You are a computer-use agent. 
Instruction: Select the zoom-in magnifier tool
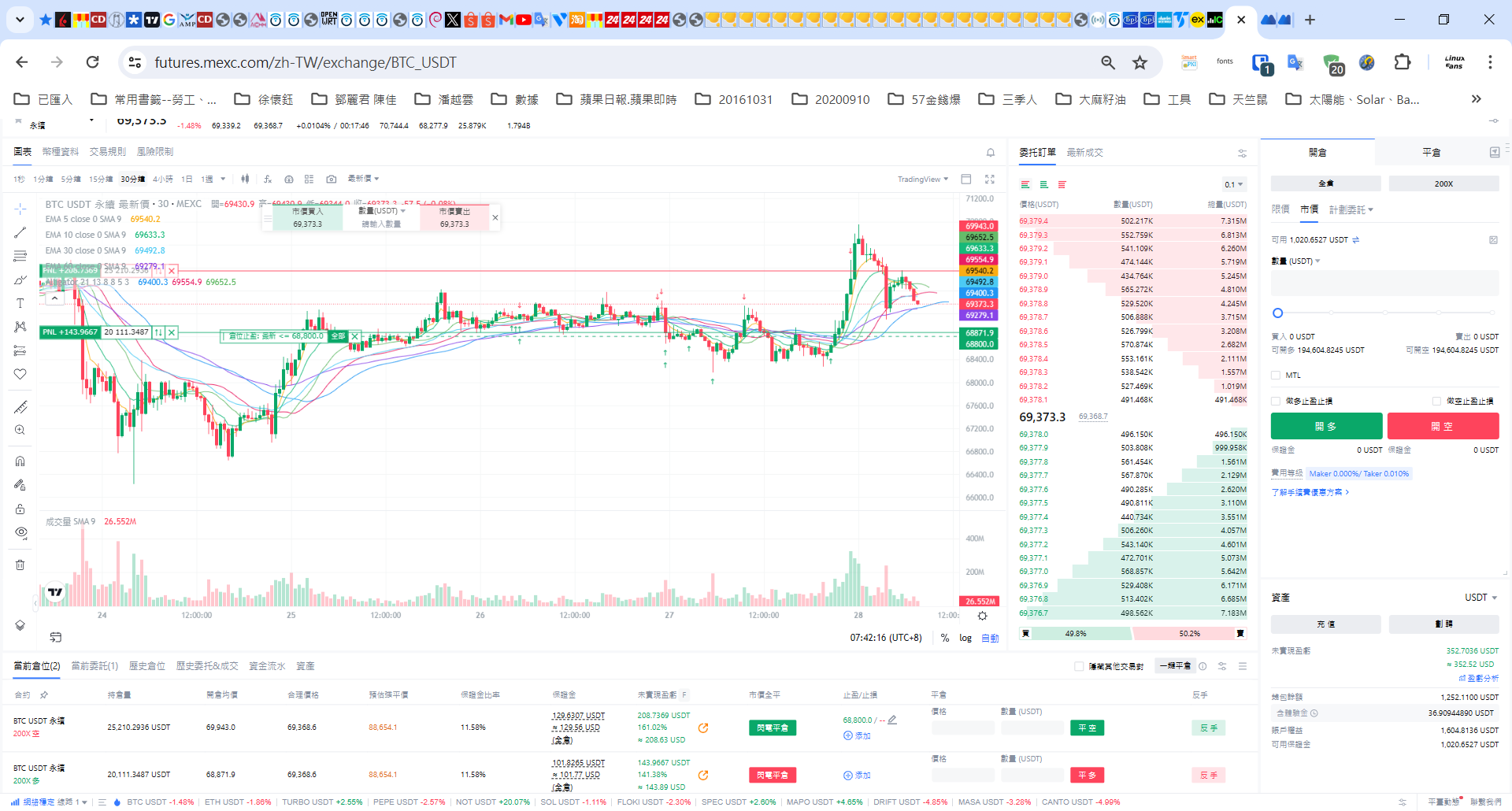point(20,430)
